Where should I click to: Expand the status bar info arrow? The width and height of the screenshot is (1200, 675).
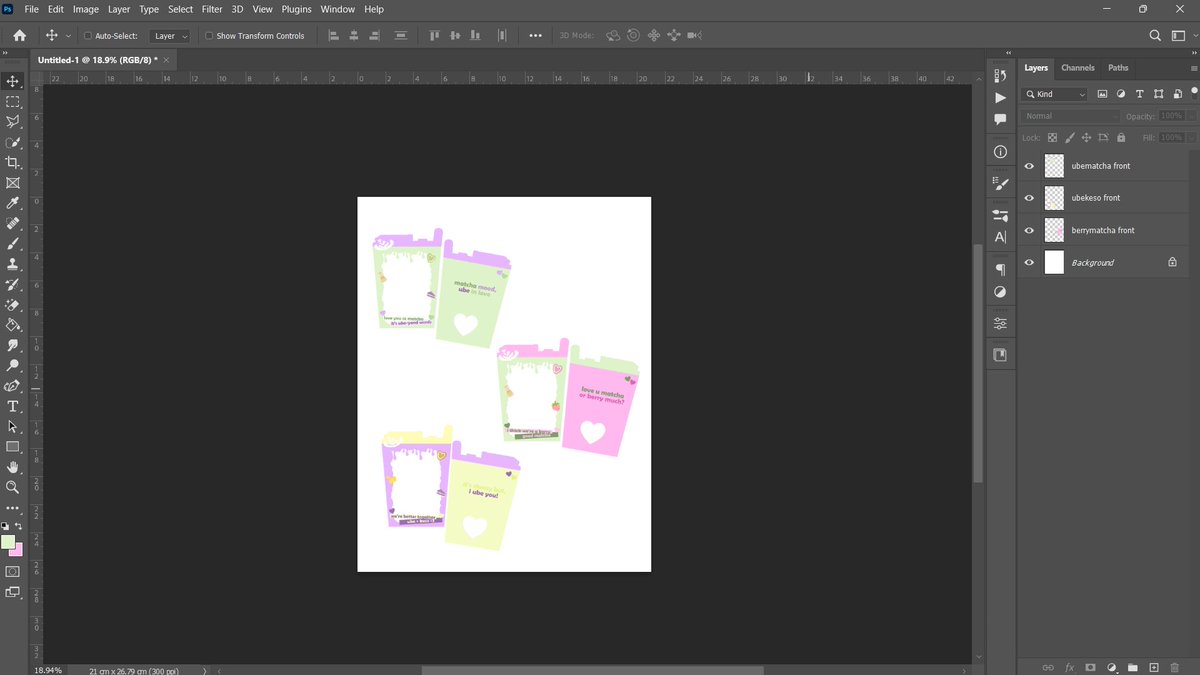point(205,671)
